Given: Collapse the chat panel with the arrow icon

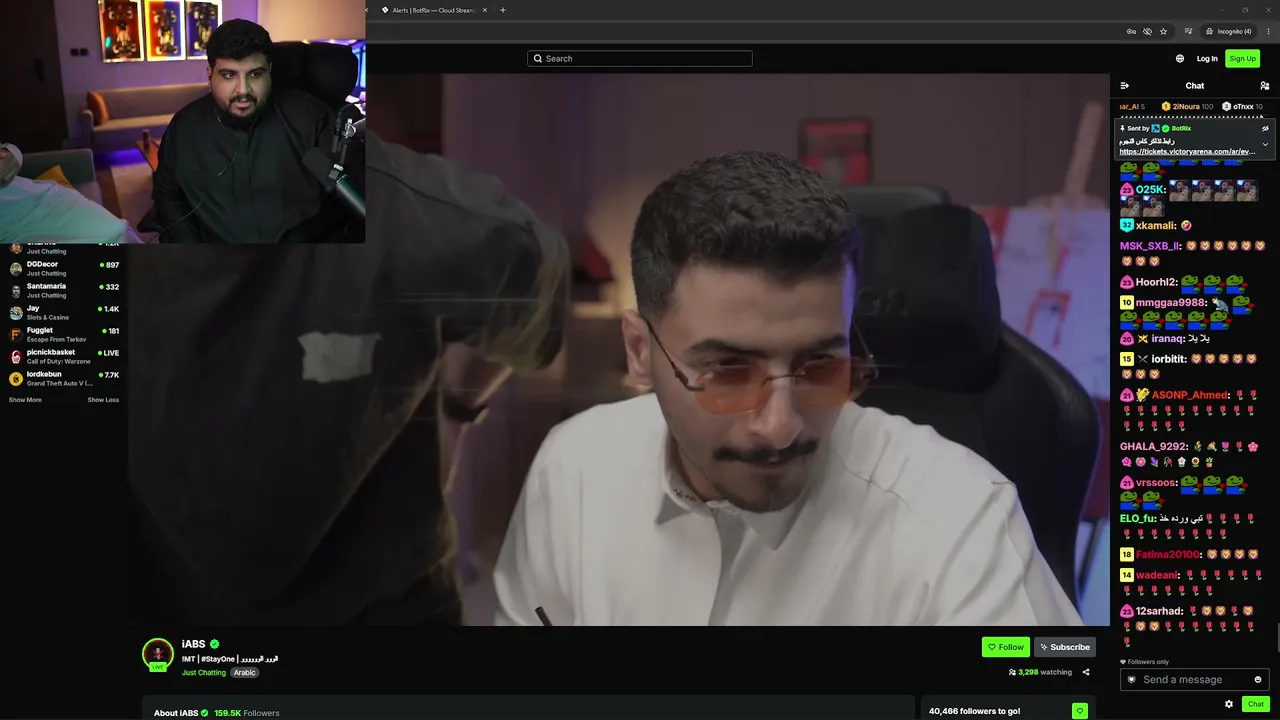Looking at the screenshot, I should (1125, 86).
